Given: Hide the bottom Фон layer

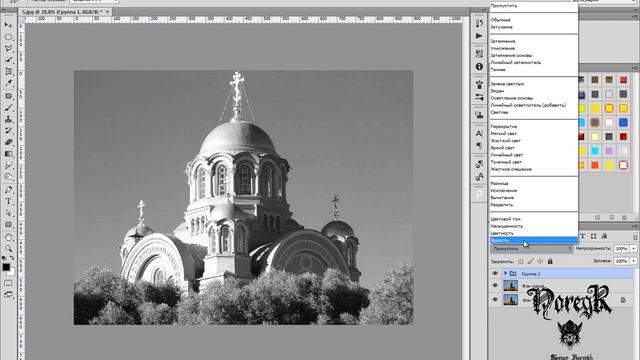Looking at the screenshot, I should (x=495, y=300).
